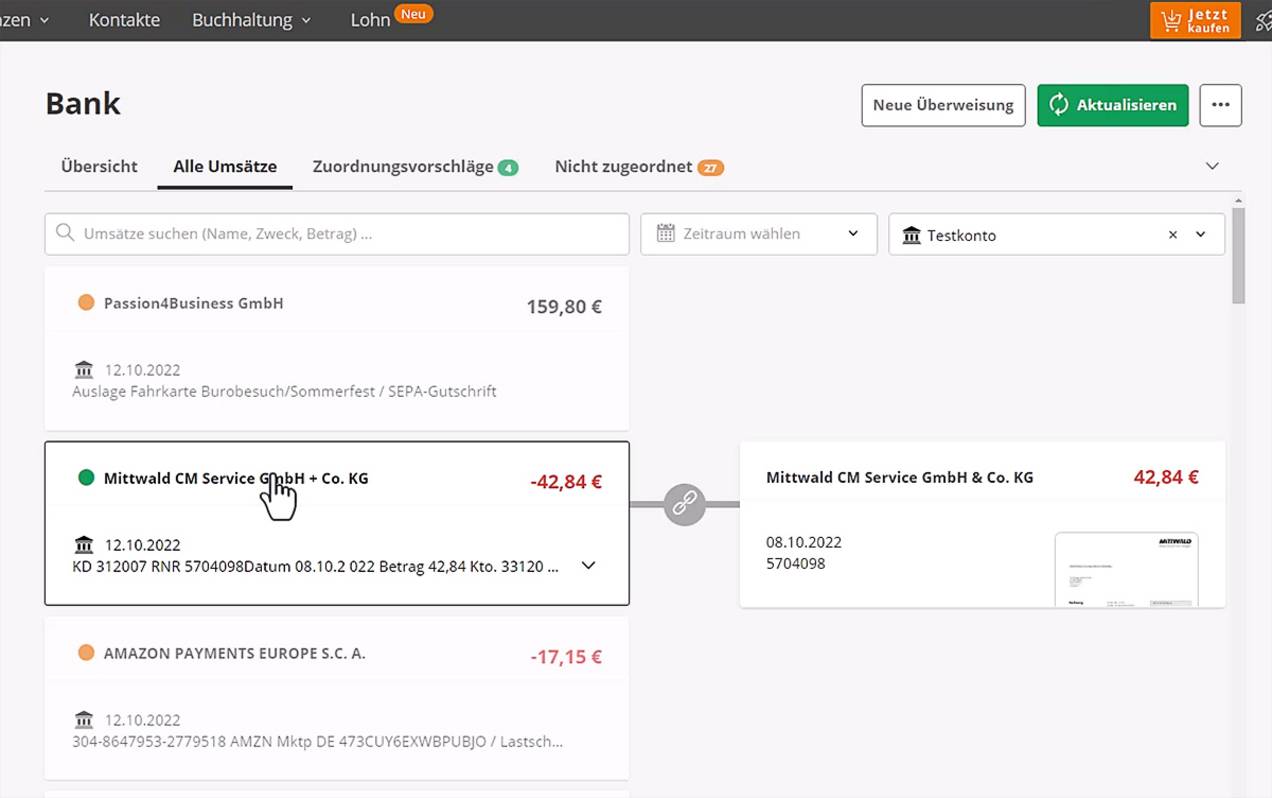
Task: Open the three-dots more options button
Action: [1220, 105]
